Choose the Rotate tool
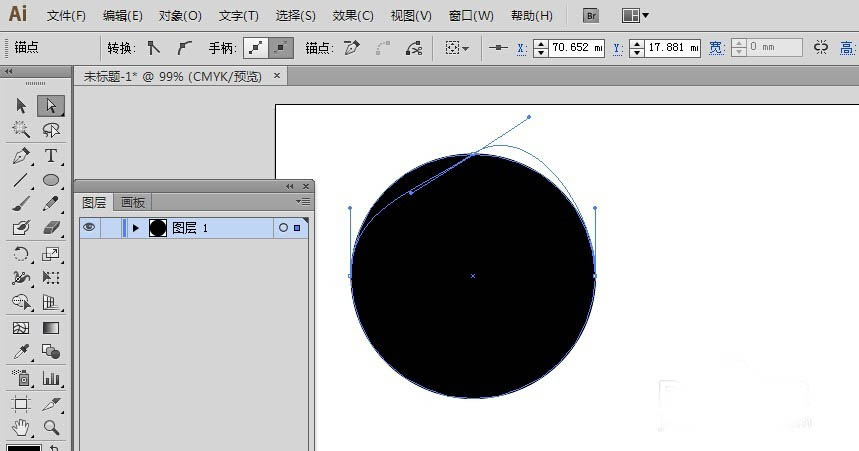Image resolution: width=859 pixels, height=451 pixels. (21, 254)
